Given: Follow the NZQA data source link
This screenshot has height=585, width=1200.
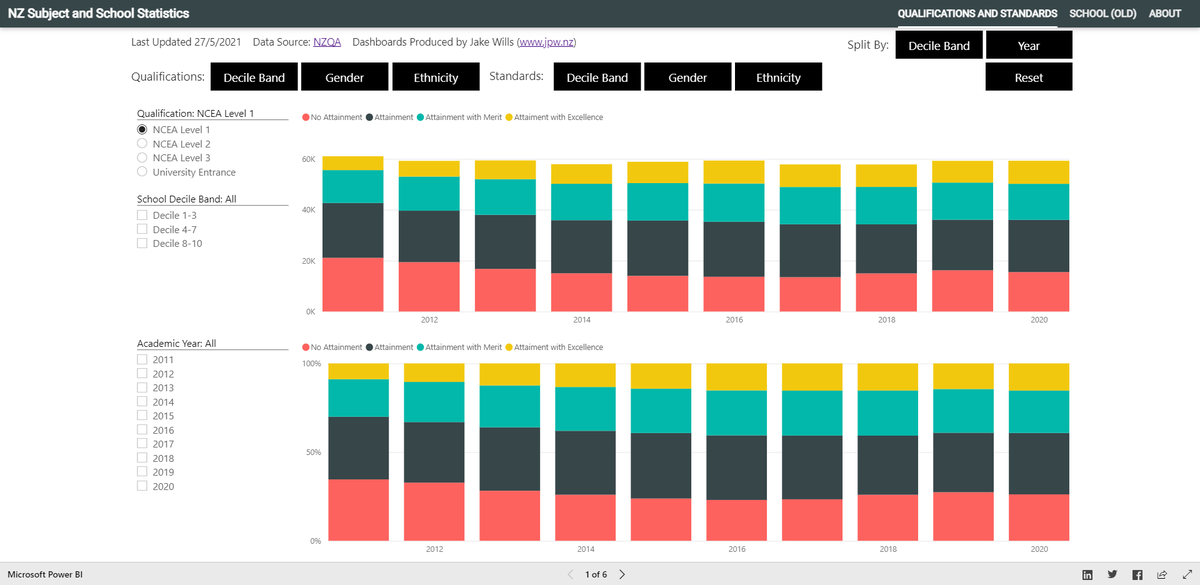Looking at the screenshot, I should coord(327,42).
